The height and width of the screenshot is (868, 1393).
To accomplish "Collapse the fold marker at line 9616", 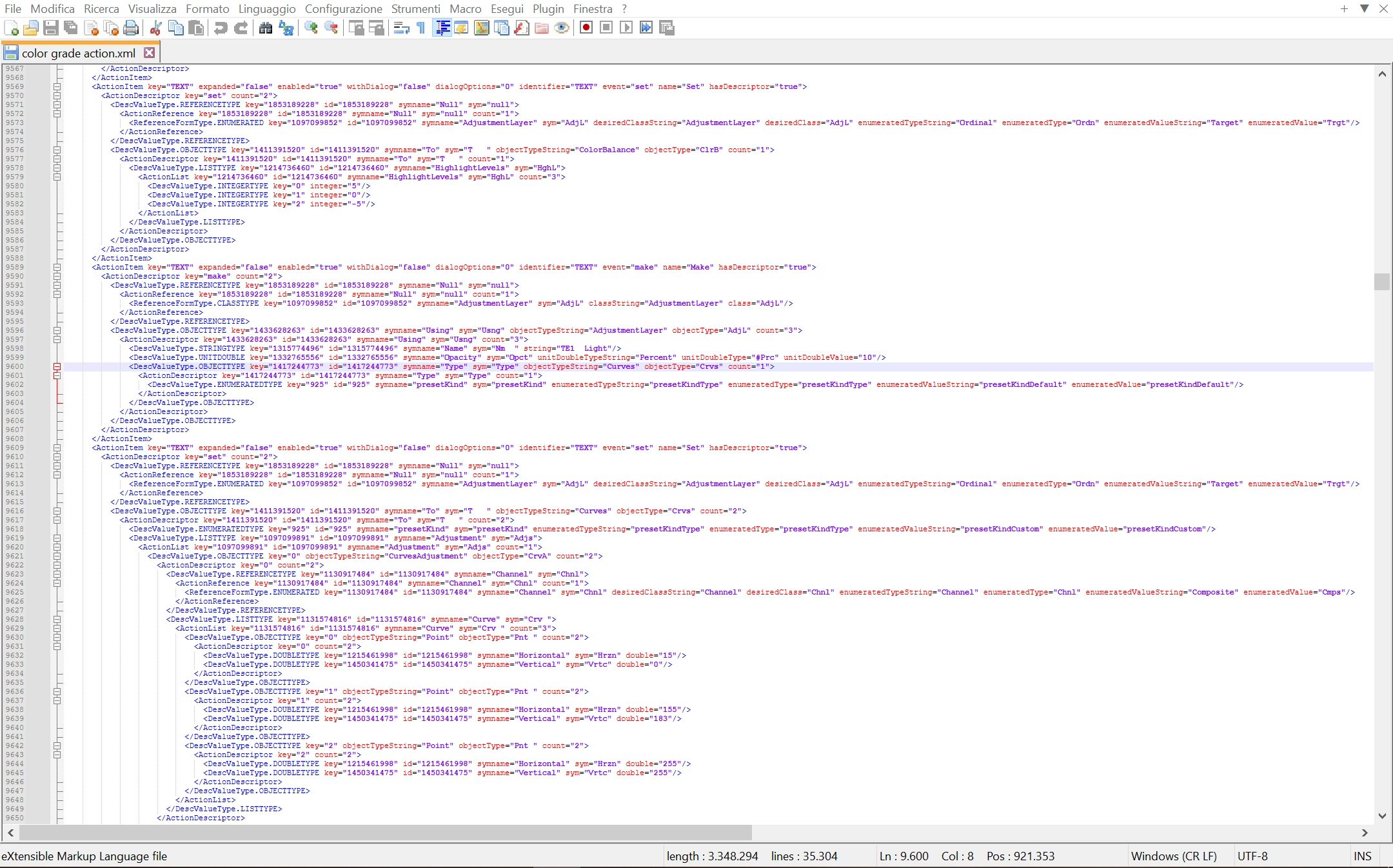I will (57, 511).
